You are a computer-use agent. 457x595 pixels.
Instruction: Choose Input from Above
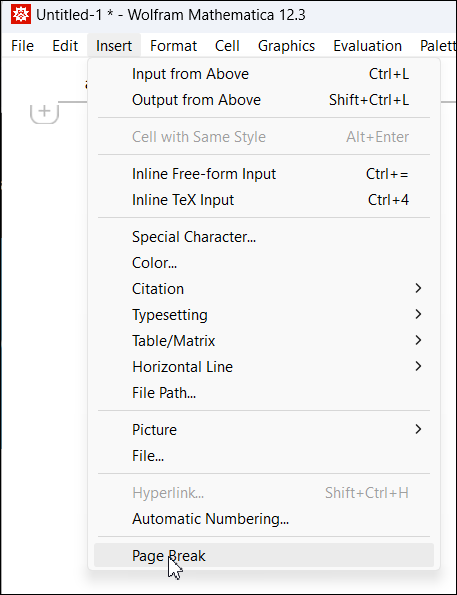click(x=264, y=74)
